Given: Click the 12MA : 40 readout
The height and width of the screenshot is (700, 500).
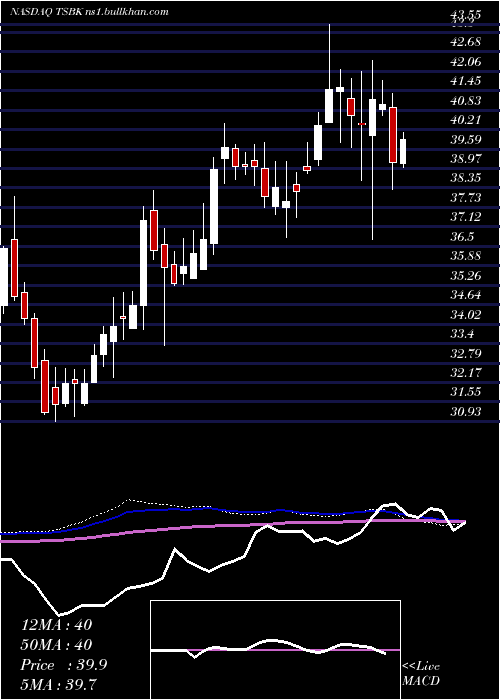Looking at the screenshot, I should click(x=56, y=625).
